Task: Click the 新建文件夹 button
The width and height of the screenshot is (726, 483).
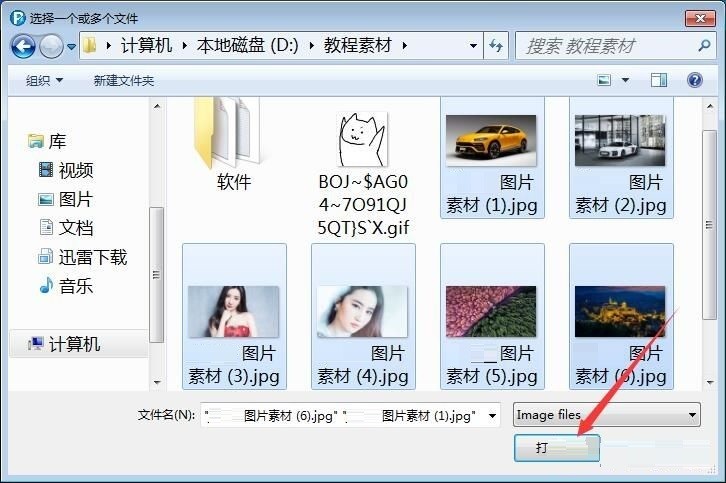Action: [x=124, y=81]
